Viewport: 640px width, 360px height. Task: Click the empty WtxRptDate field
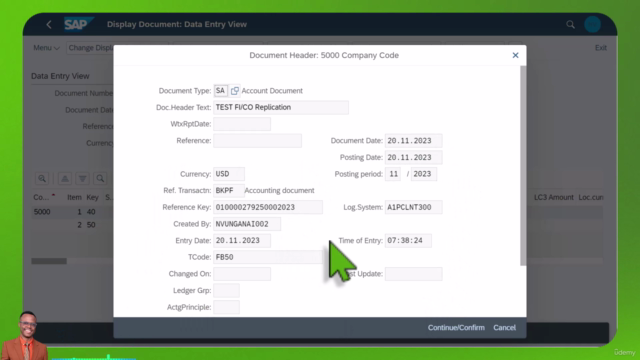coord(242,124)
